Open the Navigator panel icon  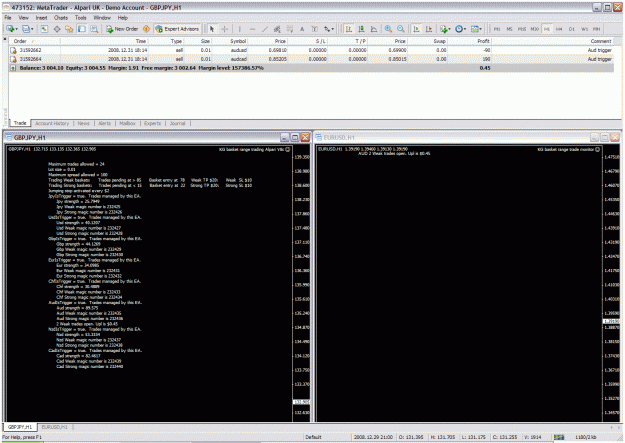click(69, 29)
